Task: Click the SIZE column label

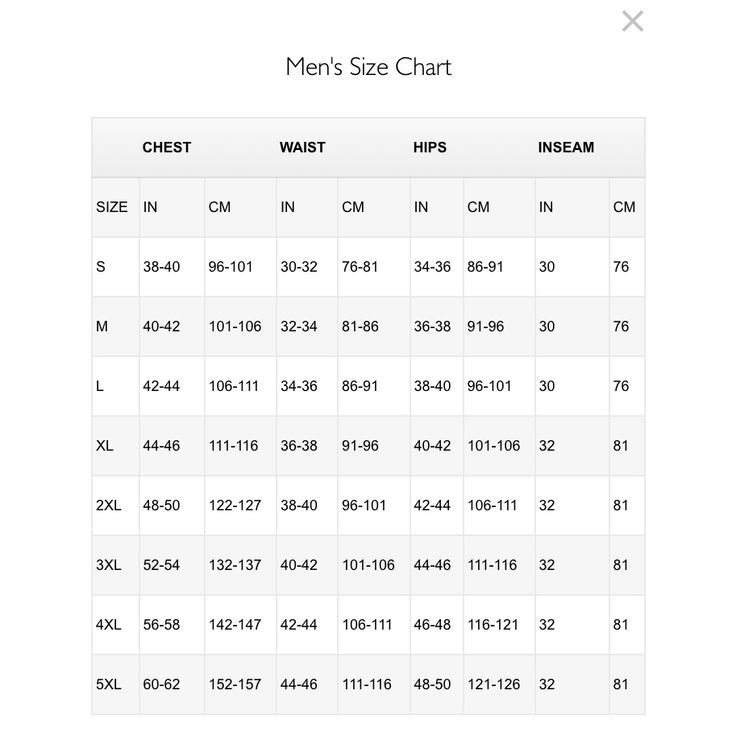Action: coord(112,207)
